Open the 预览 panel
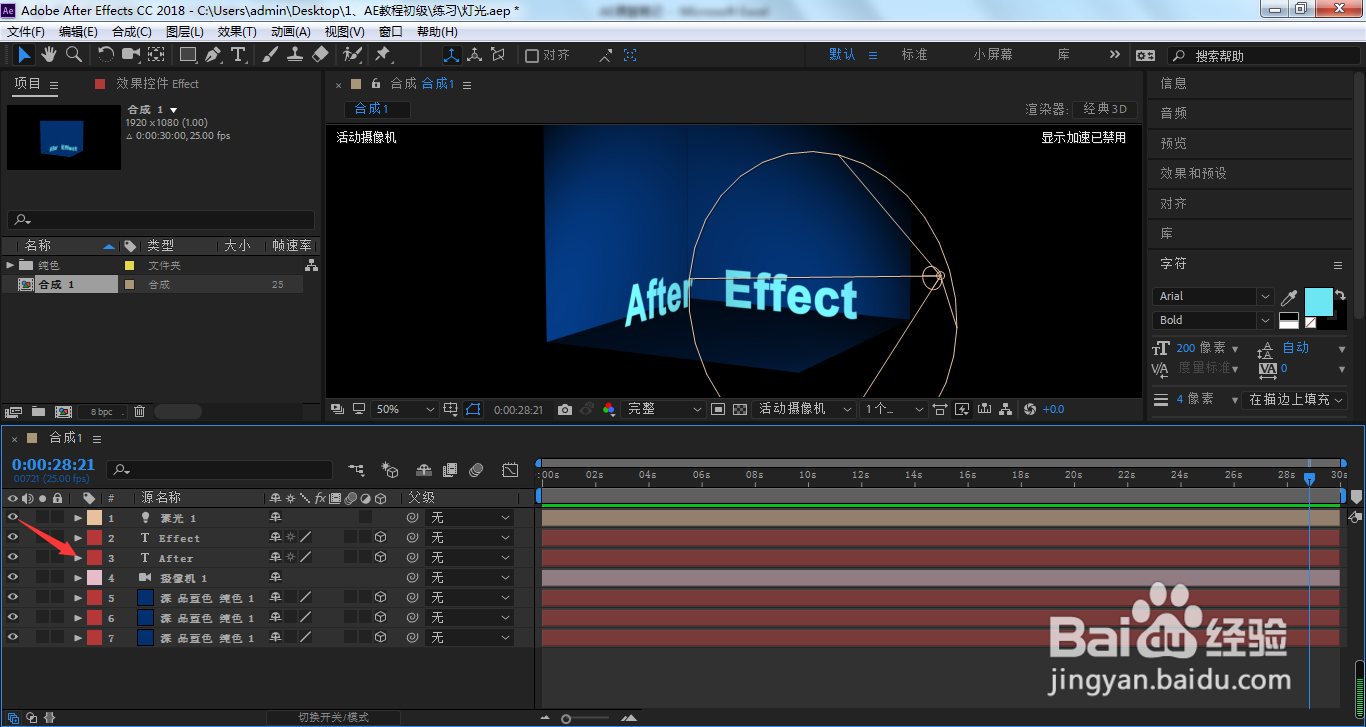 click(x=1173, y=143)
